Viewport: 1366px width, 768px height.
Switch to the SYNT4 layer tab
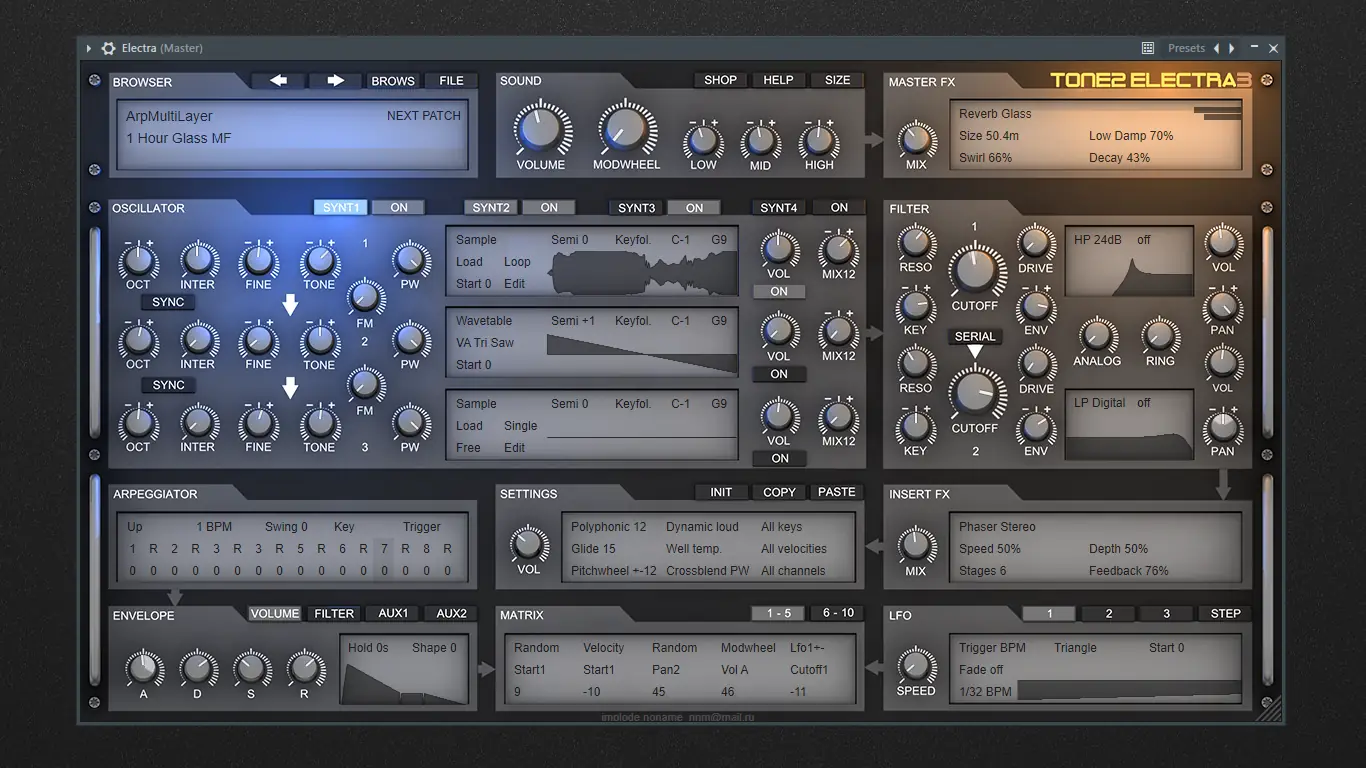[x=779, y=208]
